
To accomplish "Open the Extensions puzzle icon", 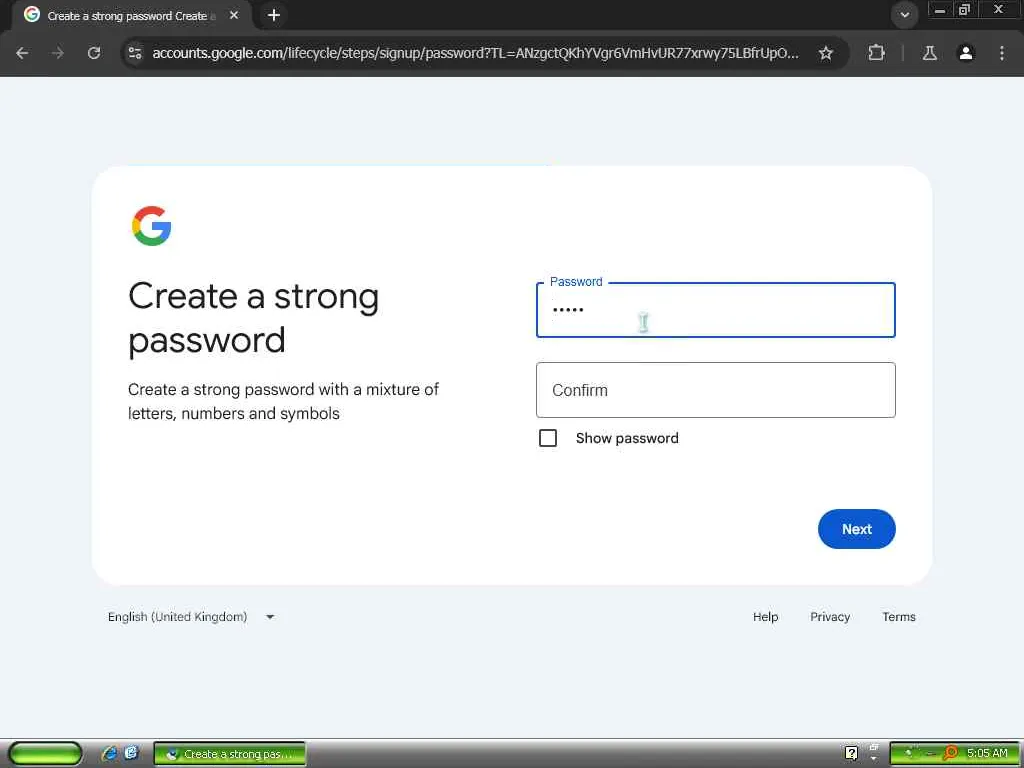I will (x=876, y=53).
